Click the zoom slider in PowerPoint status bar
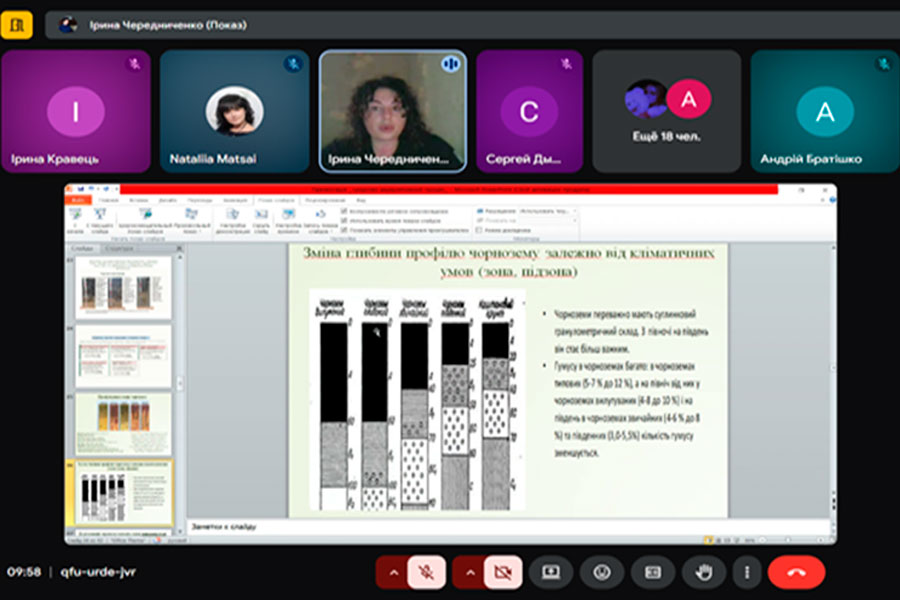This screenshot has height=600, width=900. pos(789,540)
